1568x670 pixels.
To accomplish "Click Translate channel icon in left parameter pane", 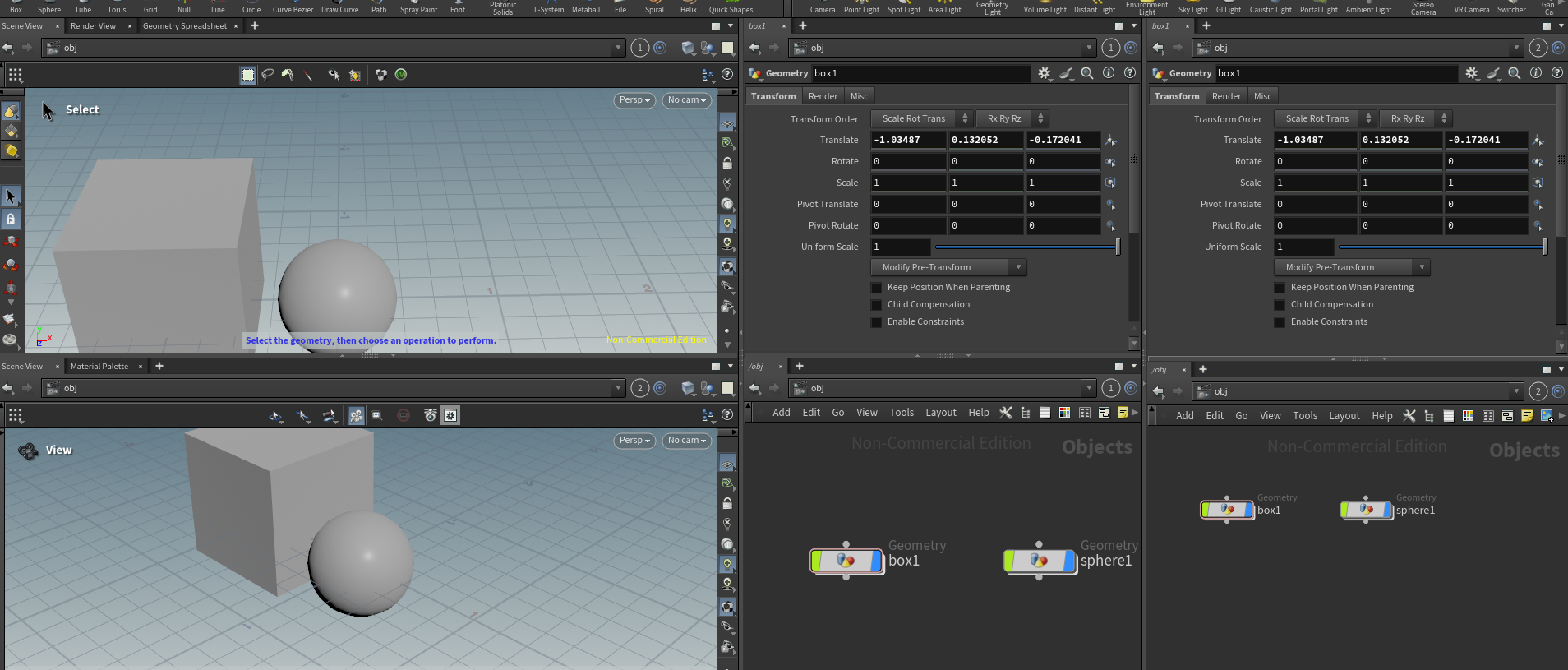I will point(1110,141).
